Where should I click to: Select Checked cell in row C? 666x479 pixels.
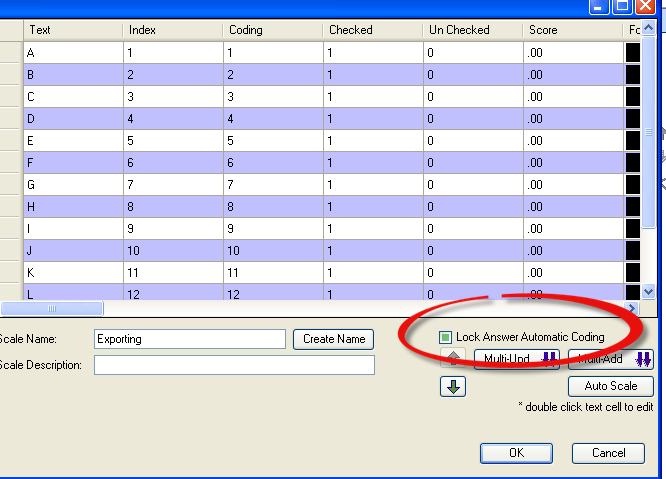pyautogui.click(x=373, y=97)
